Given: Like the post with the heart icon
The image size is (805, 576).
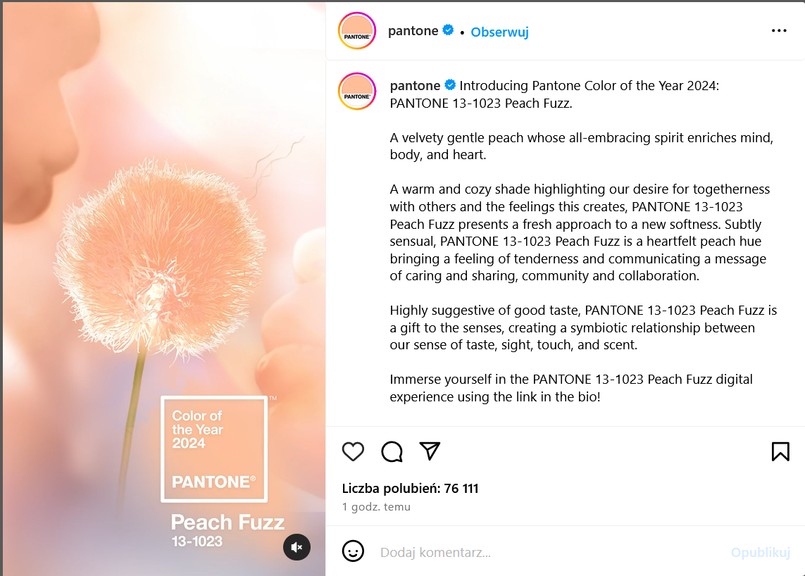Looking at the screenshot, I should click(351, 452).
